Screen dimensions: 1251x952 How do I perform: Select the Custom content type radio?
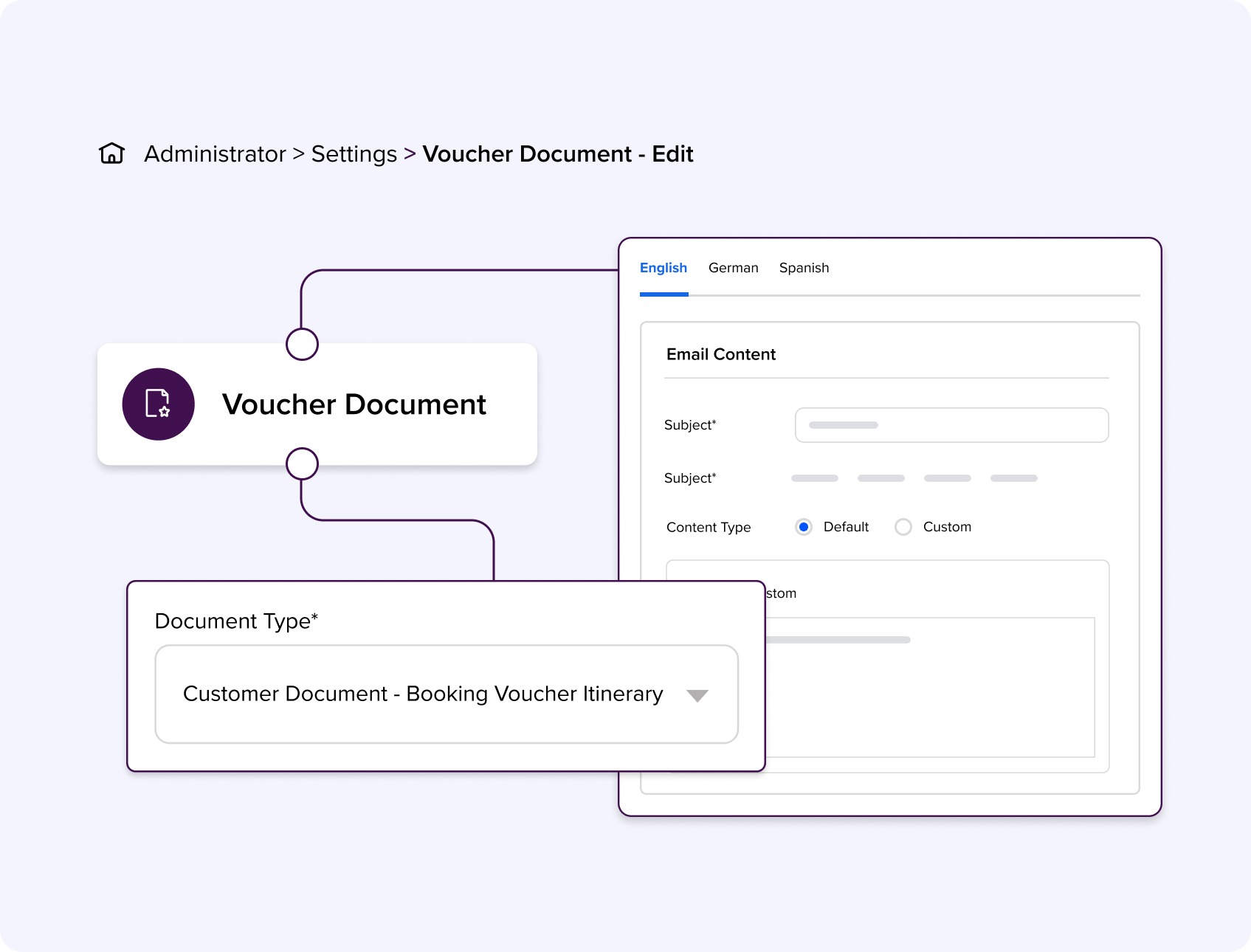[903, 527]
